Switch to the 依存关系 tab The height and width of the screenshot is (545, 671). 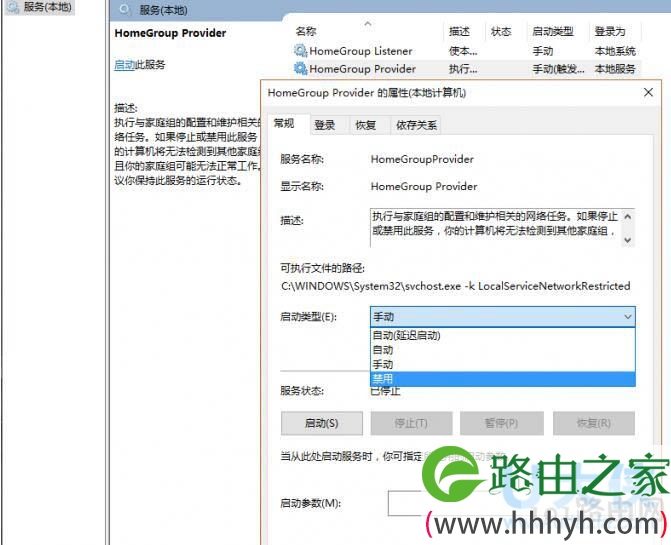[x=416, y=125]
